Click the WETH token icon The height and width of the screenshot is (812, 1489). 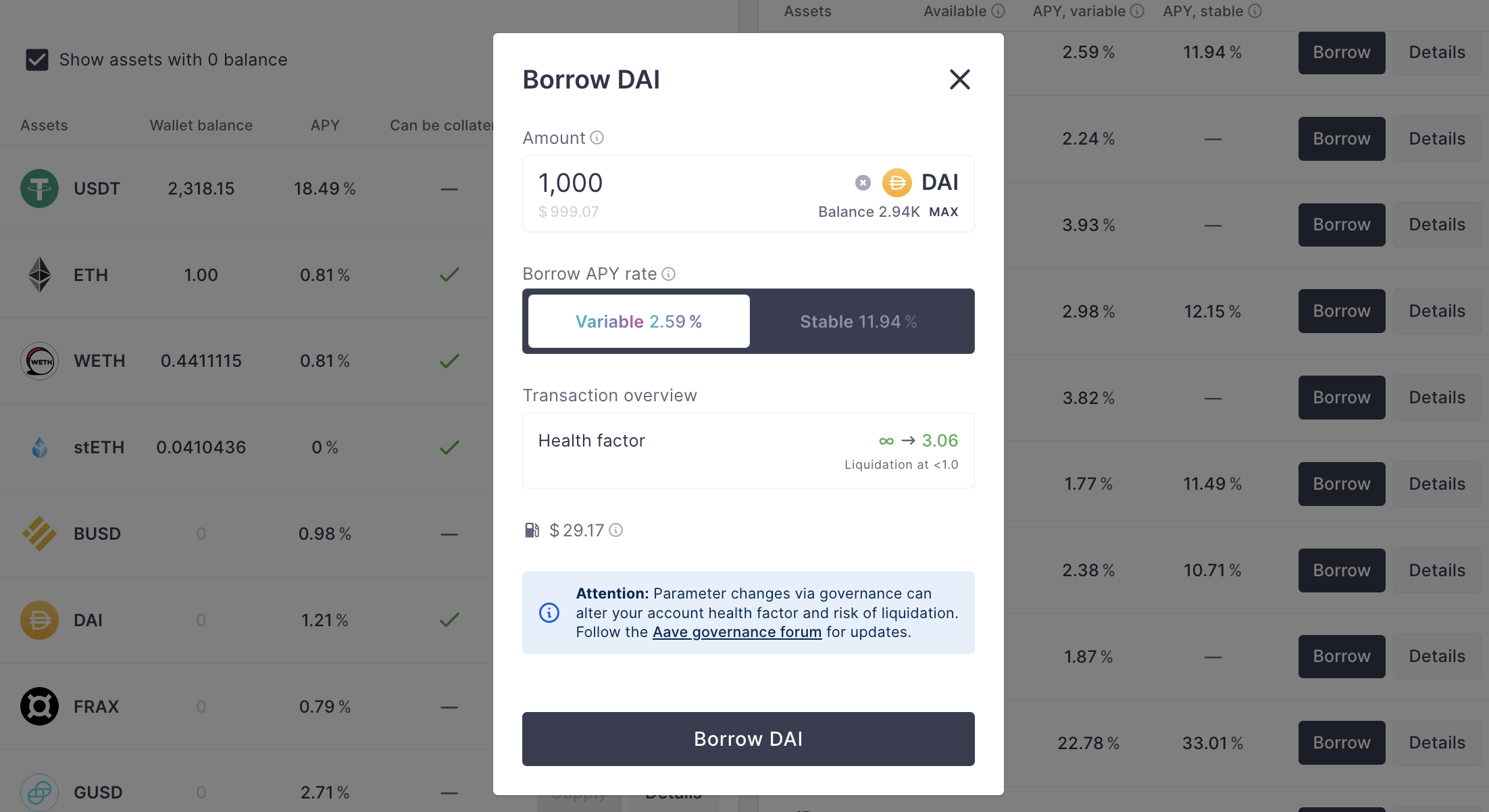pyautogui.click(x=39, y=361)
